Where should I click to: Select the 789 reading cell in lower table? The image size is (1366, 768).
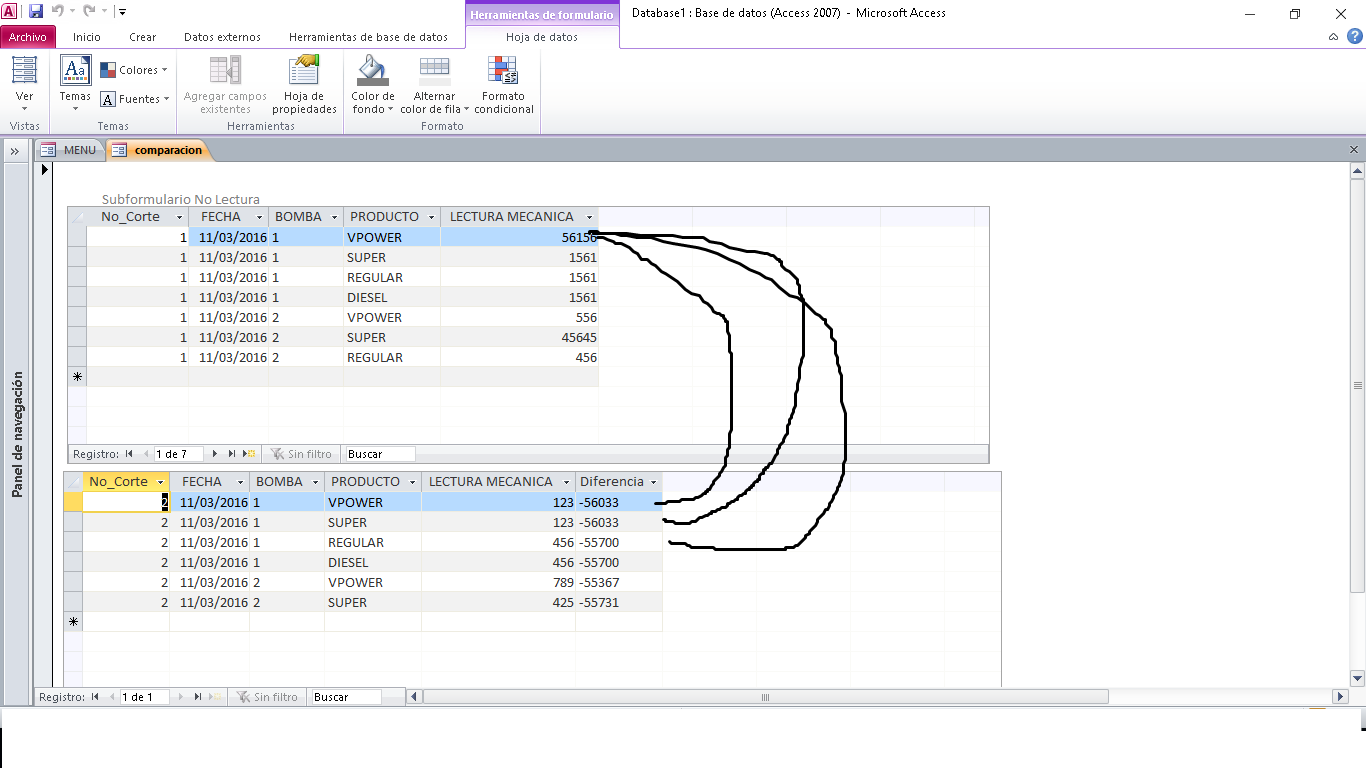pyautogui.click(x=498, y=582)
